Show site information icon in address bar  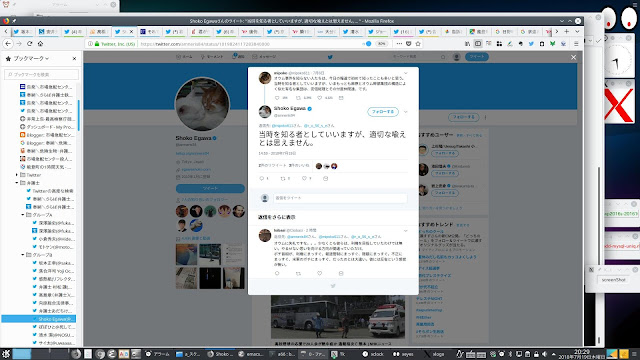(x=90, y=44)
